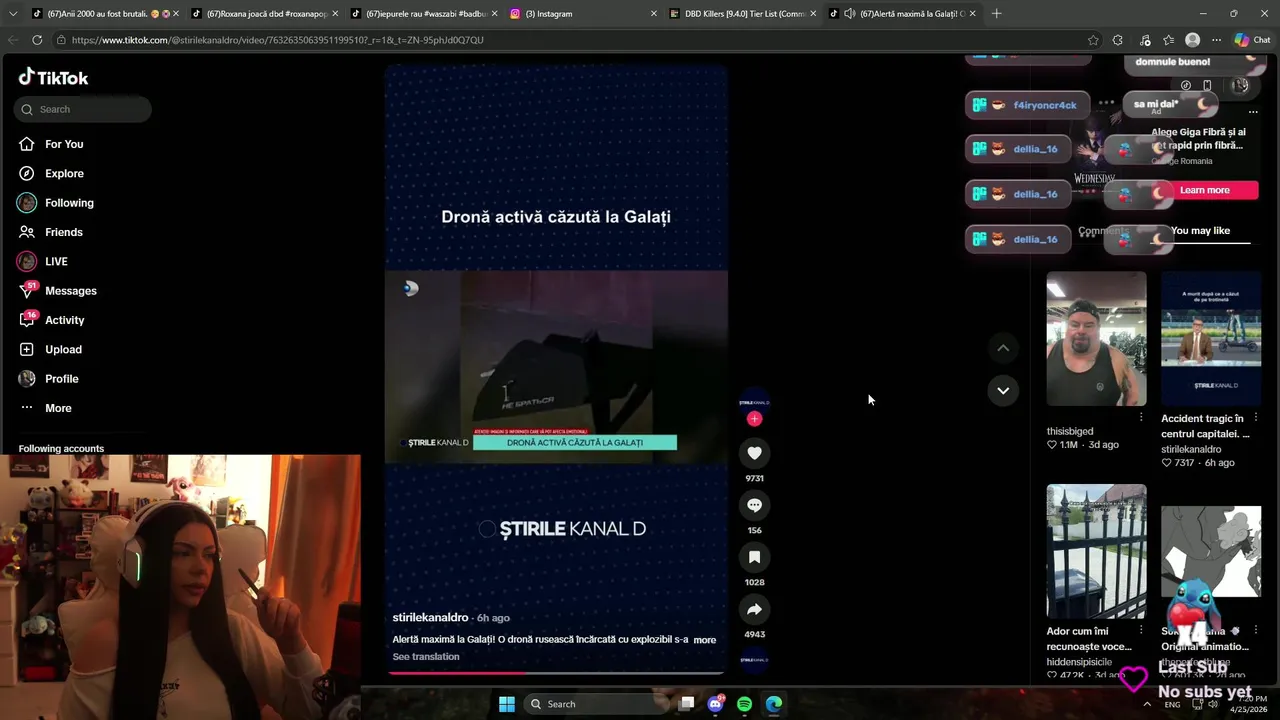Share the video with arrow icon
The image size is (1280, 720).
point(755,609)
